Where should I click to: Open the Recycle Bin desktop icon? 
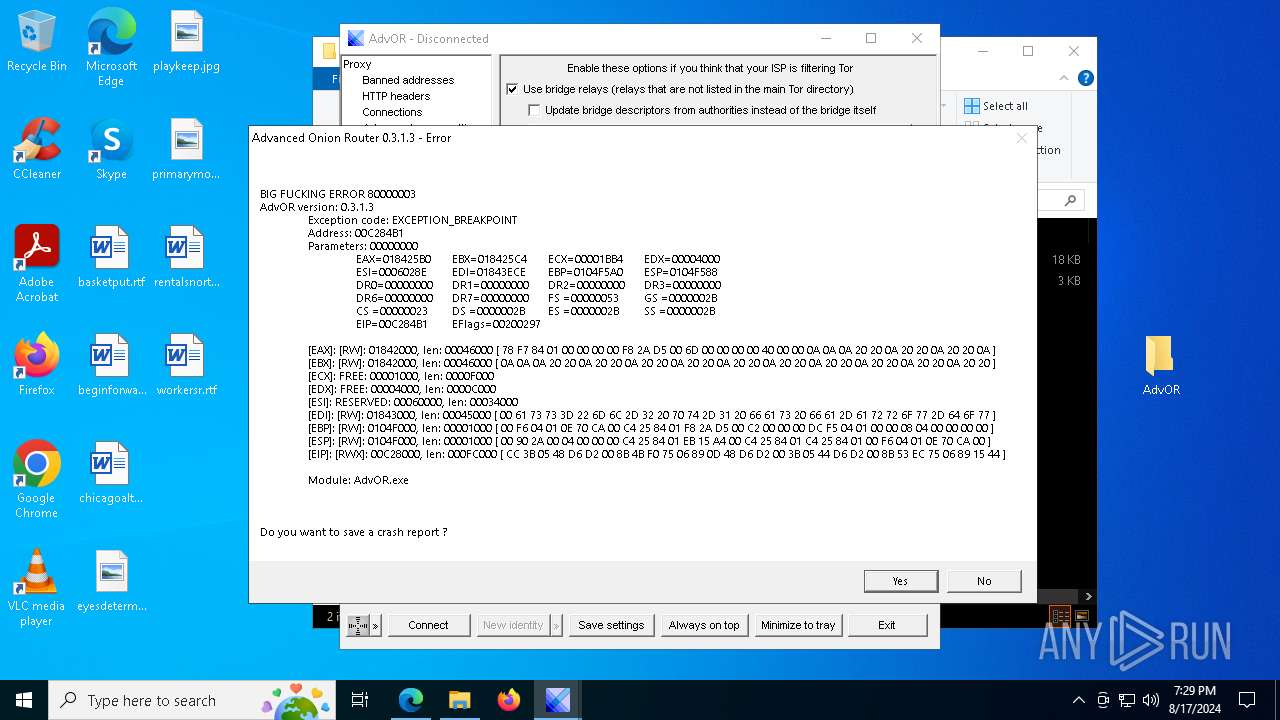37,41
